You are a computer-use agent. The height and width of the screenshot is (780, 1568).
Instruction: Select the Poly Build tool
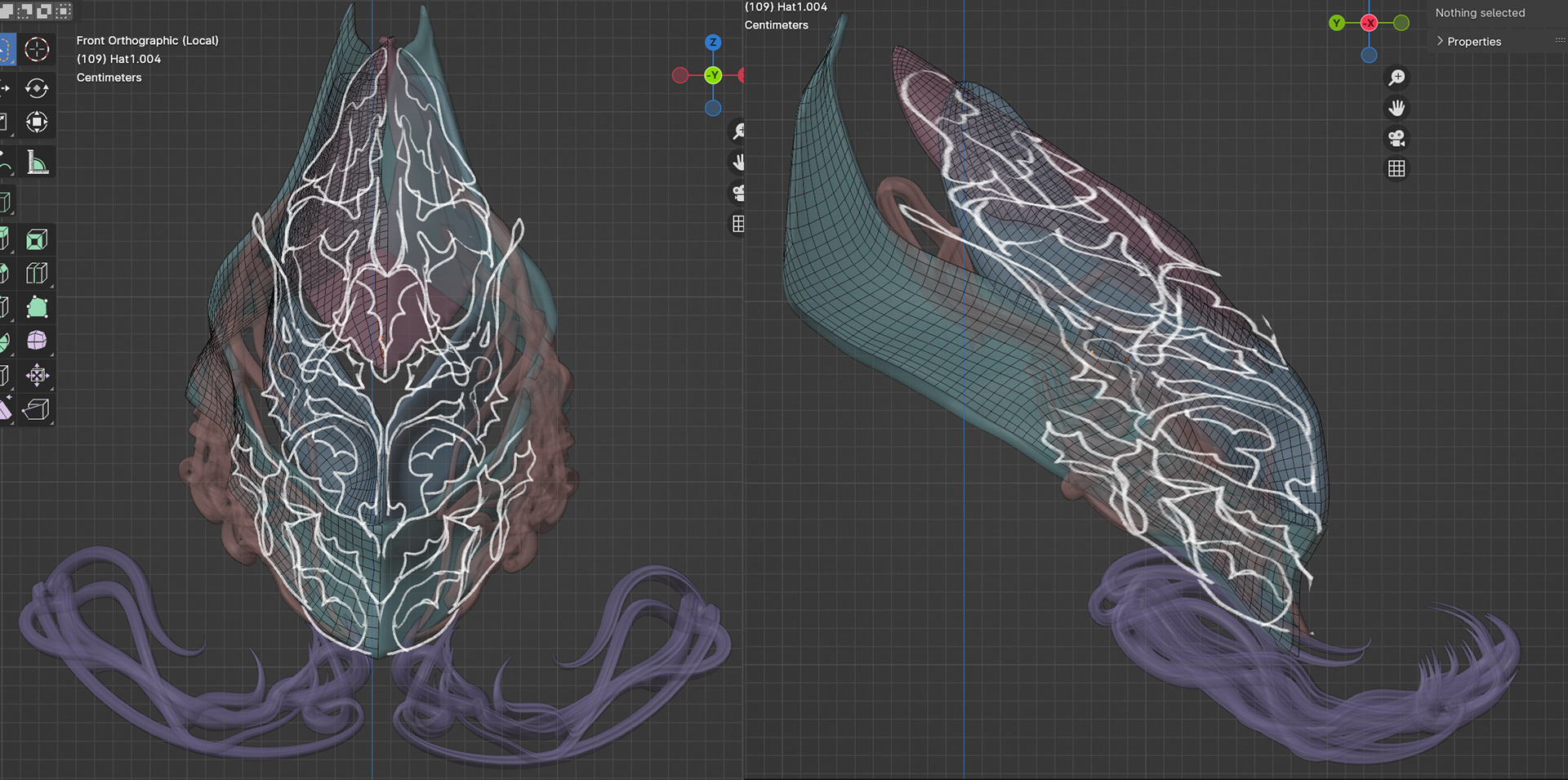pos(37,307)
